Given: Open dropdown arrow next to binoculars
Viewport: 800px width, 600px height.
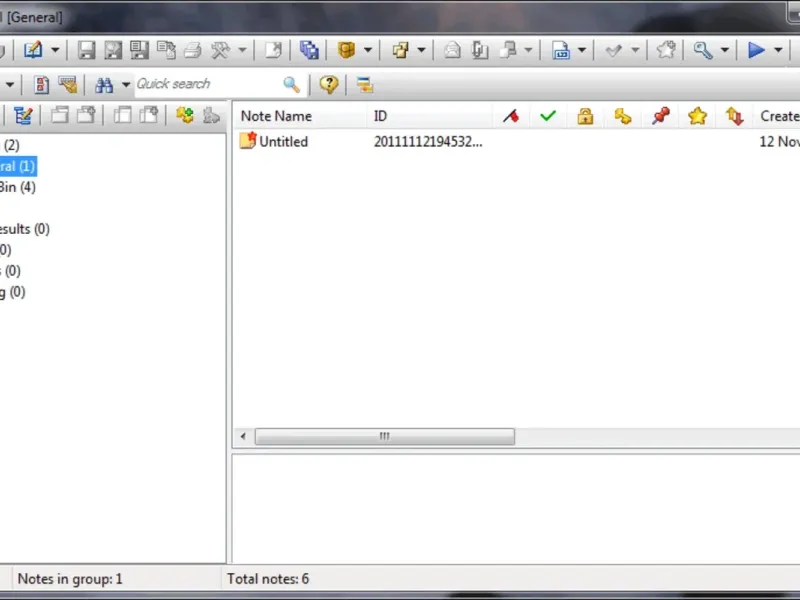Looking at the screenshot, I should coord(126,85).
